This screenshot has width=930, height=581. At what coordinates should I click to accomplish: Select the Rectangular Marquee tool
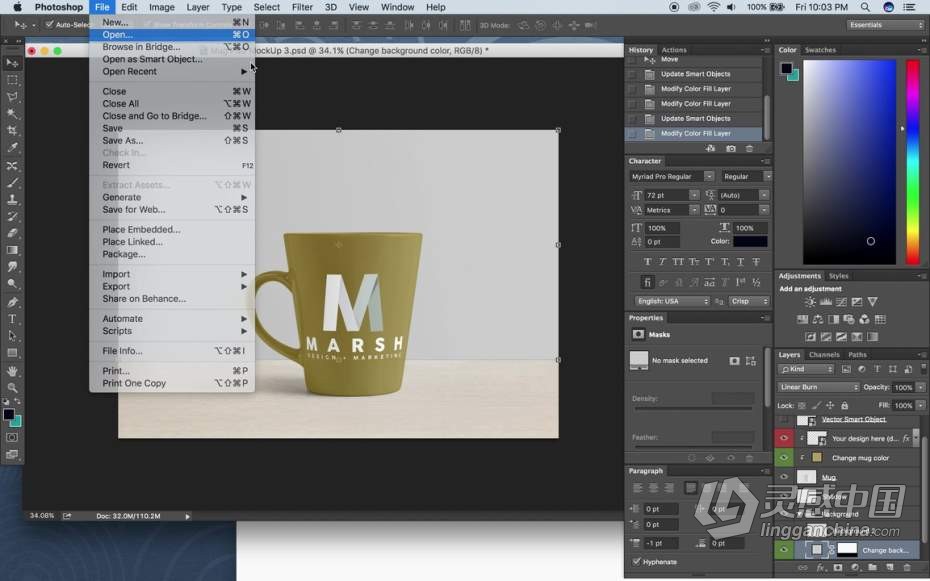[x=12, y=79]
